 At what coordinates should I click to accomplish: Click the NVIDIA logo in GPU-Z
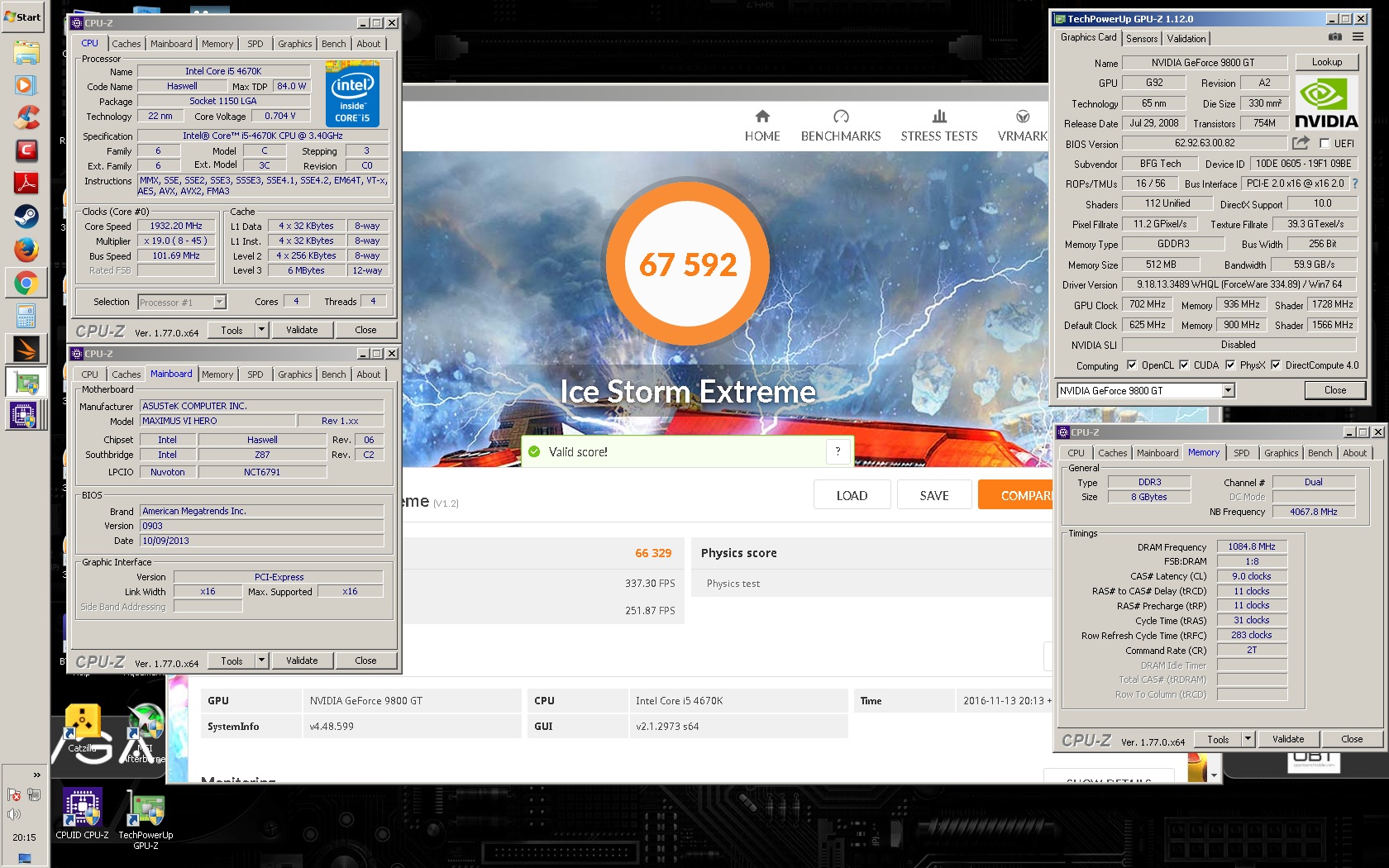[x=1326, y=103]
